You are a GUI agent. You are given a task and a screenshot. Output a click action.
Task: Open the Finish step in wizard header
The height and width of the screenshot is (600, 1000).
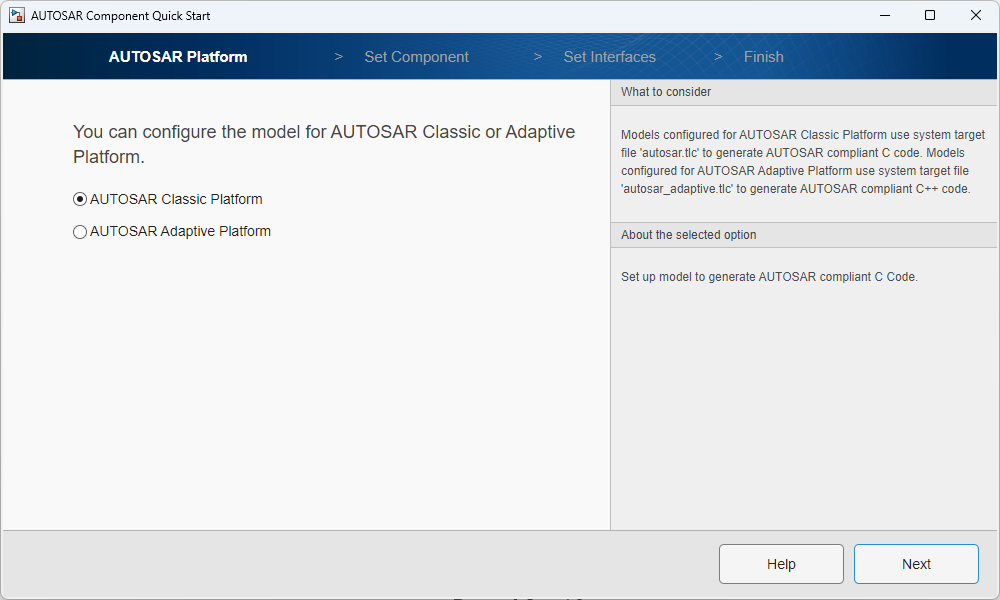pos(763,57)
